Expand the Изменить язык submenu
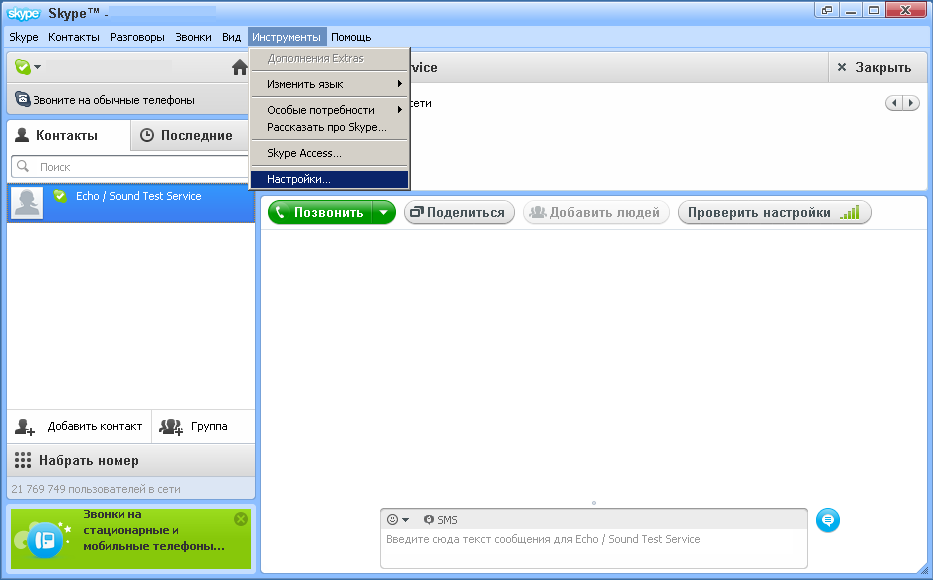Viewport: 933px width, 580px height. point(330,84)
